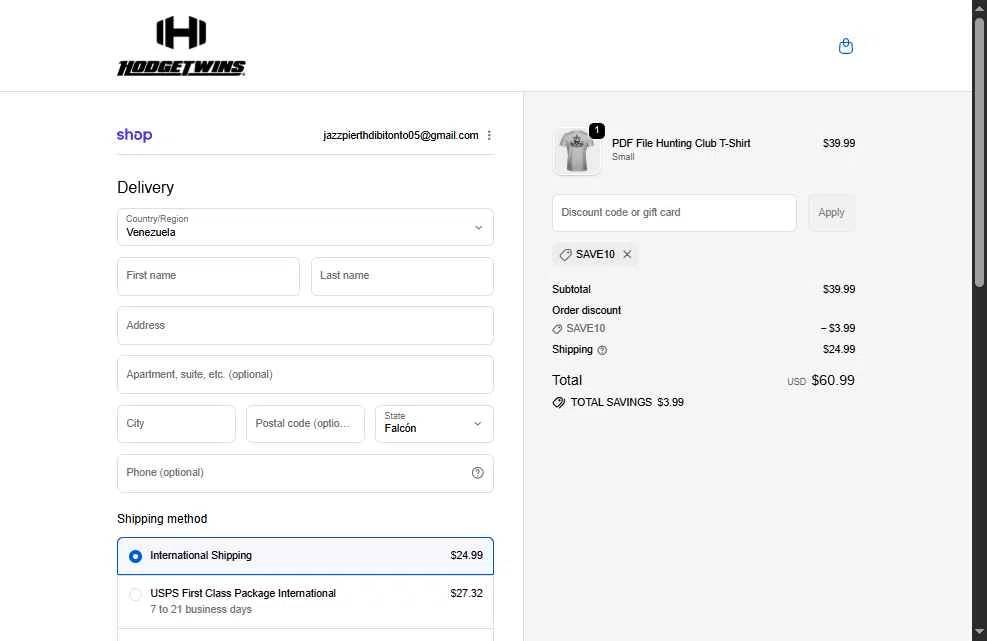Click the total savings tag icon

pos(558,402)
